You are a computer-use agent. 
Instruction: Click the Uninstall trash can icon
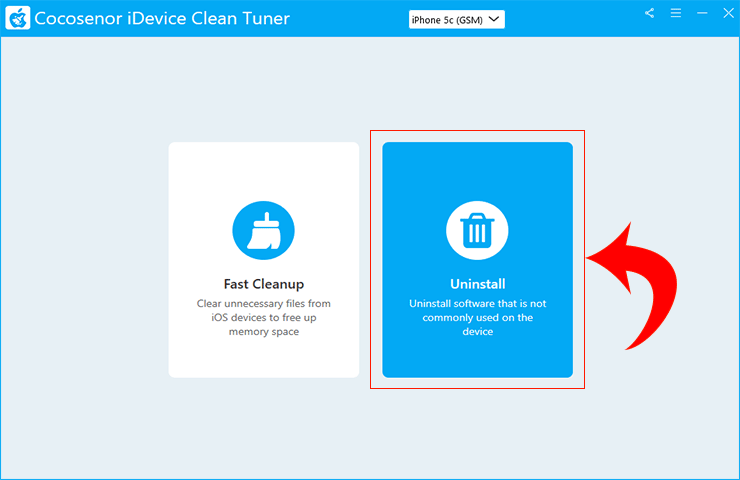tap(477, 230)
